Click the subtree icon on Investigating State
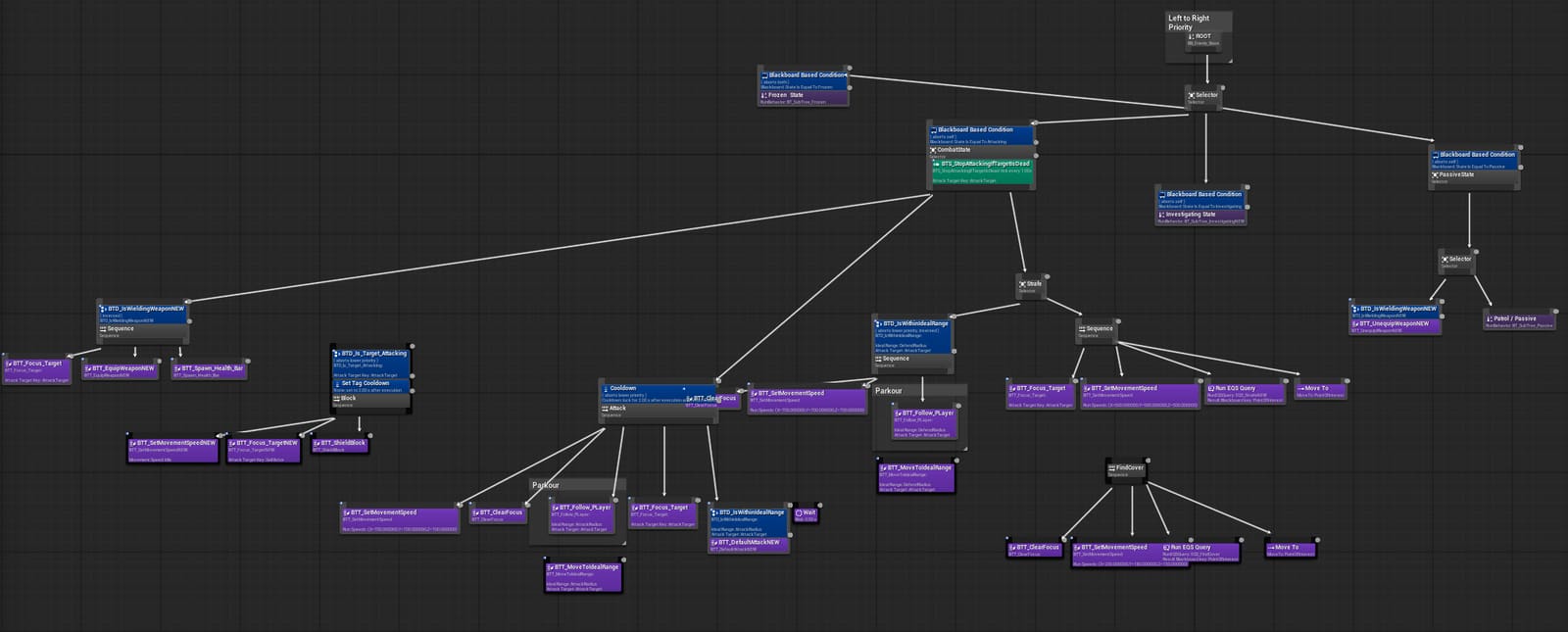Image resolution: width=1568 pixels, height=632 pixels. coord(1161,215)
